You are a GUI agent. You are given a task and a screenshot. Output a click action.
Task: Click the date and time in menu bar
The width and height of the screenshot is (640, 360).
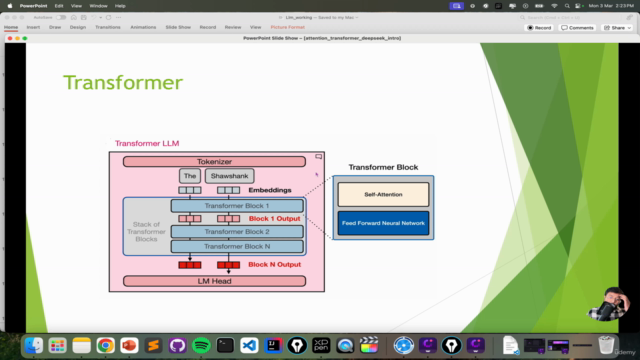point(611,6)
